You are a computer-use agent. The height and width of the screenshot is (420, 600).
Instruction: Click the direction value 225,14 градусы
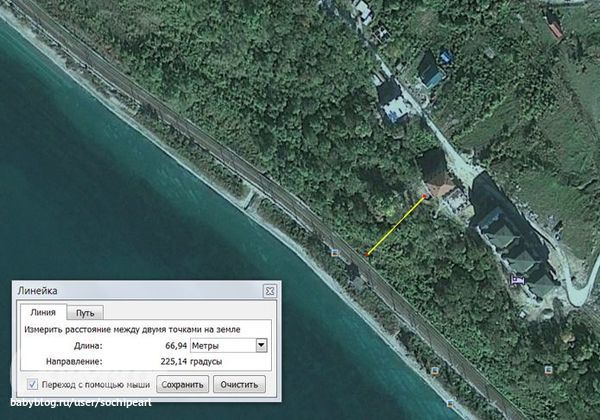[x=190, y=361]
